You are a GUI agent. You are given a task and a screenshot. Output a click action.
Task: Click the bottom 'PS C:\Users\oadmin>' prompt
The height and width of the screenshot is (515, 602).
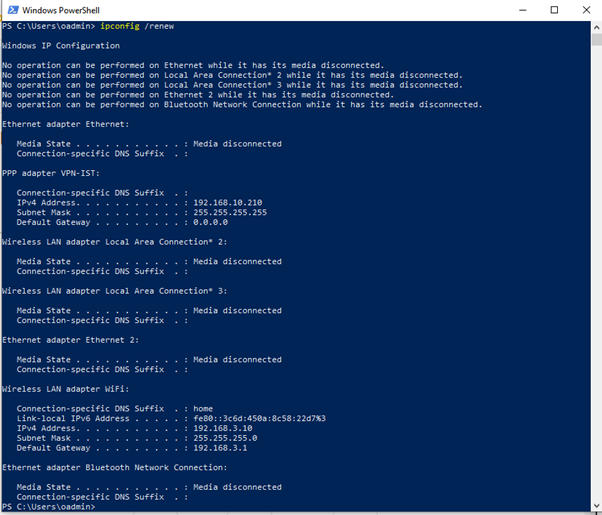pos(48,507)
